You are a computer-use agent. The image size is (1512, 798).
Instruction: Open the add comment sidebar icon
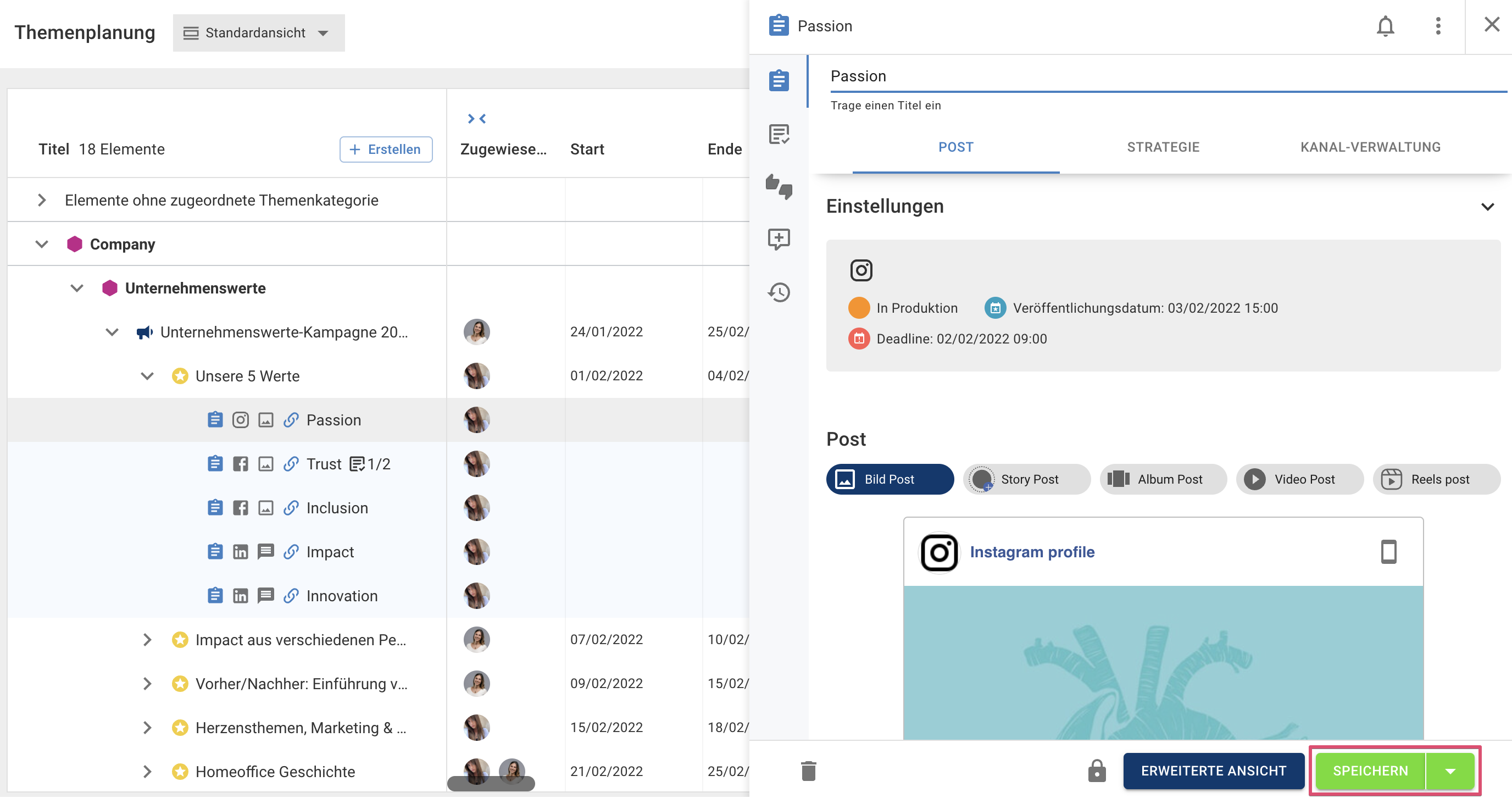(x=779, y=239)
